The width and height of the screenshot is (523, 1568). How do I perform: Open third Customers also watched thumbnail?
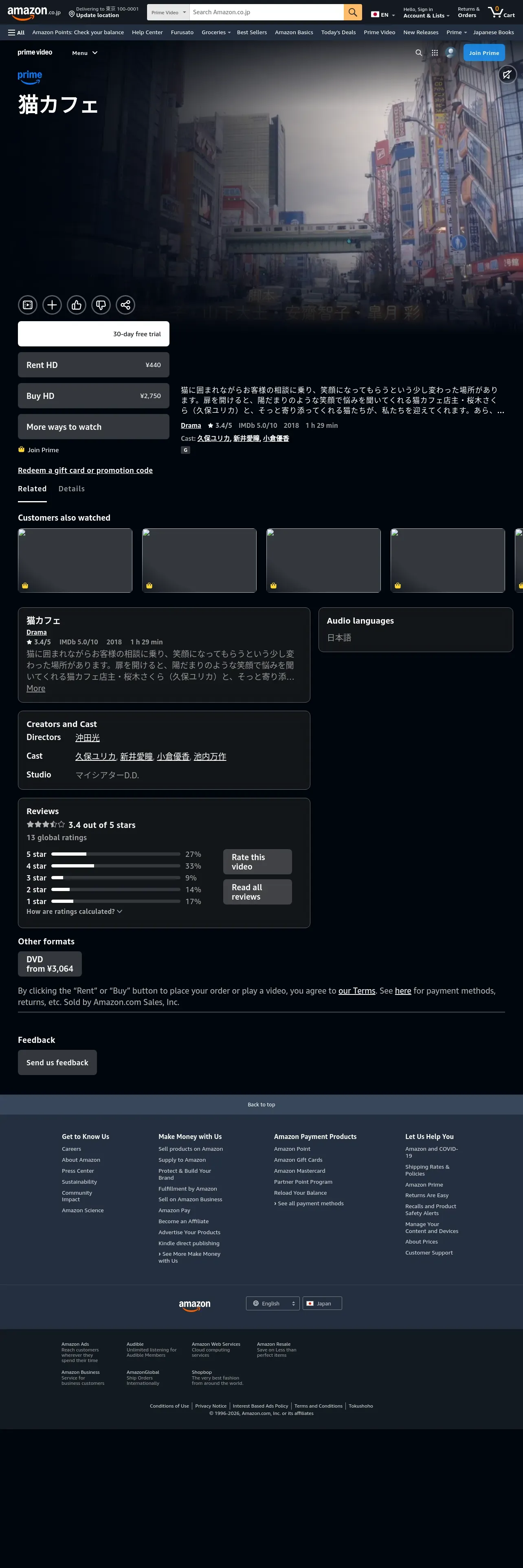coord(323,560)
